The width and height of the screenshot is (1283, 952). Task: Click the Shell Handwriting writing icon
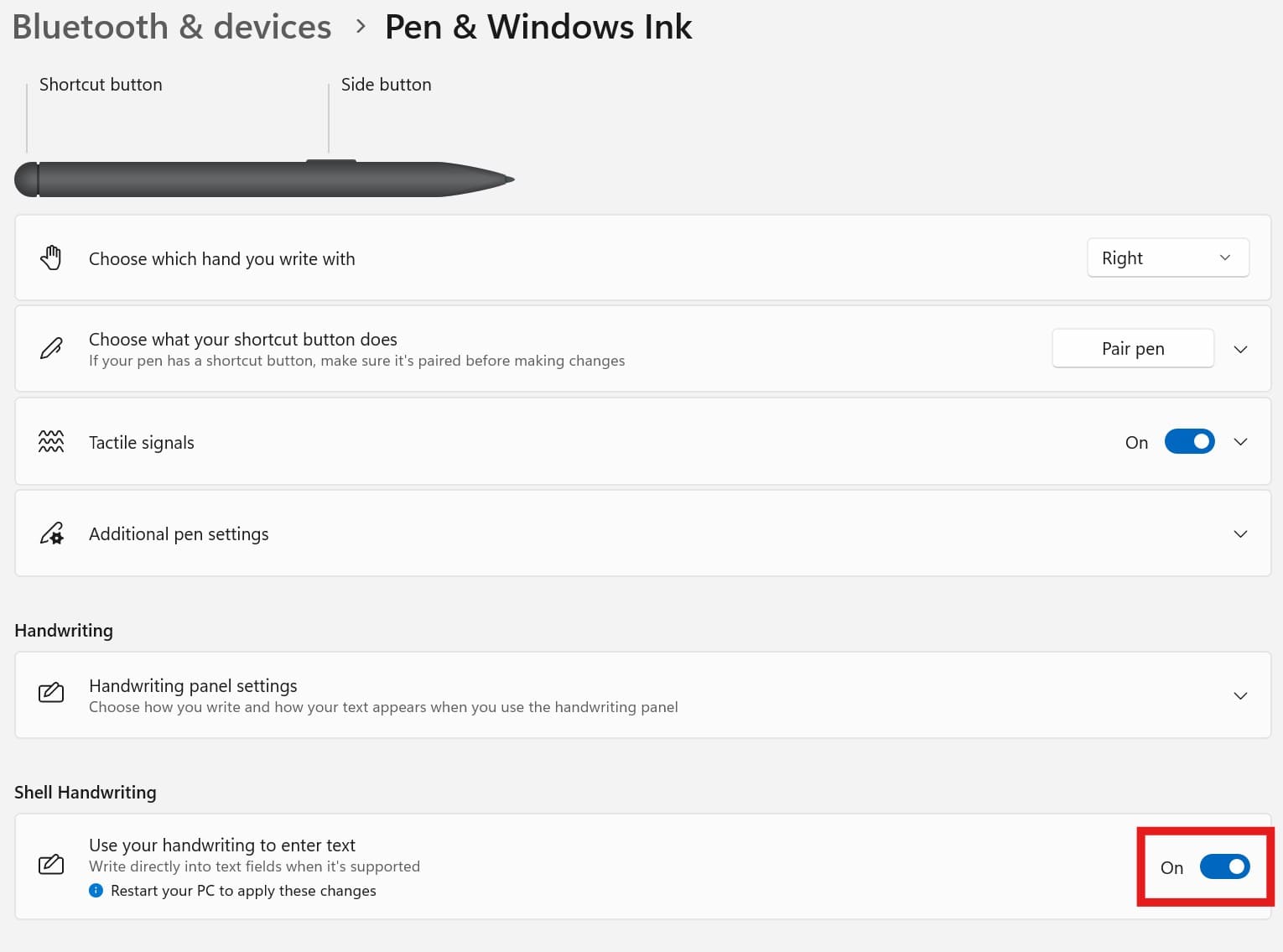[51, 863]
